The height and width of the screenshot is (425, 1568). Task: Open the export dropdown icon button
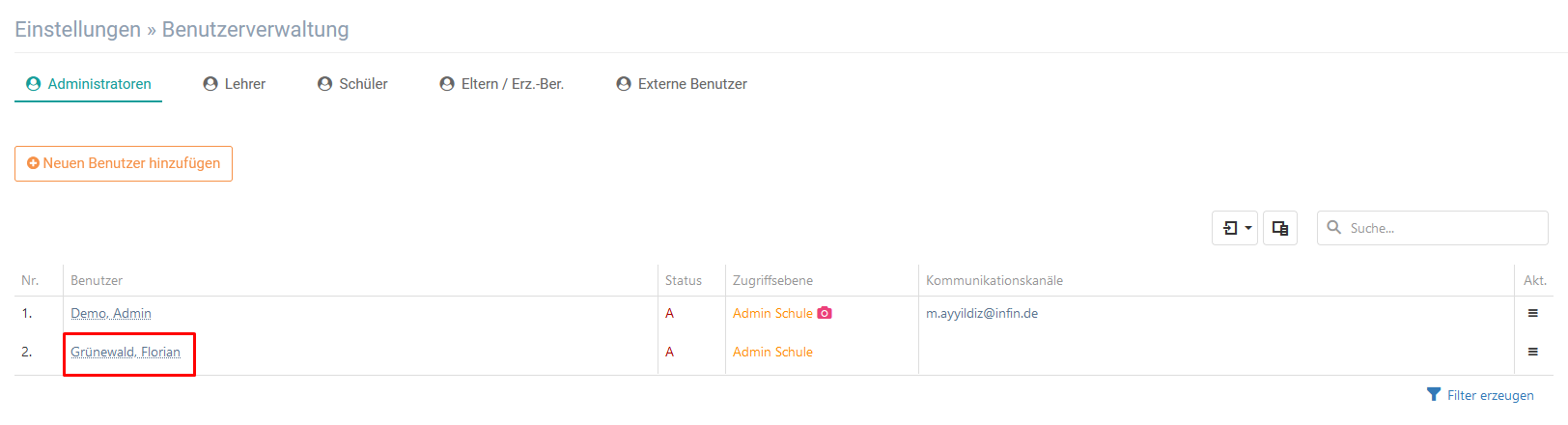click(x=1235, y=228)
